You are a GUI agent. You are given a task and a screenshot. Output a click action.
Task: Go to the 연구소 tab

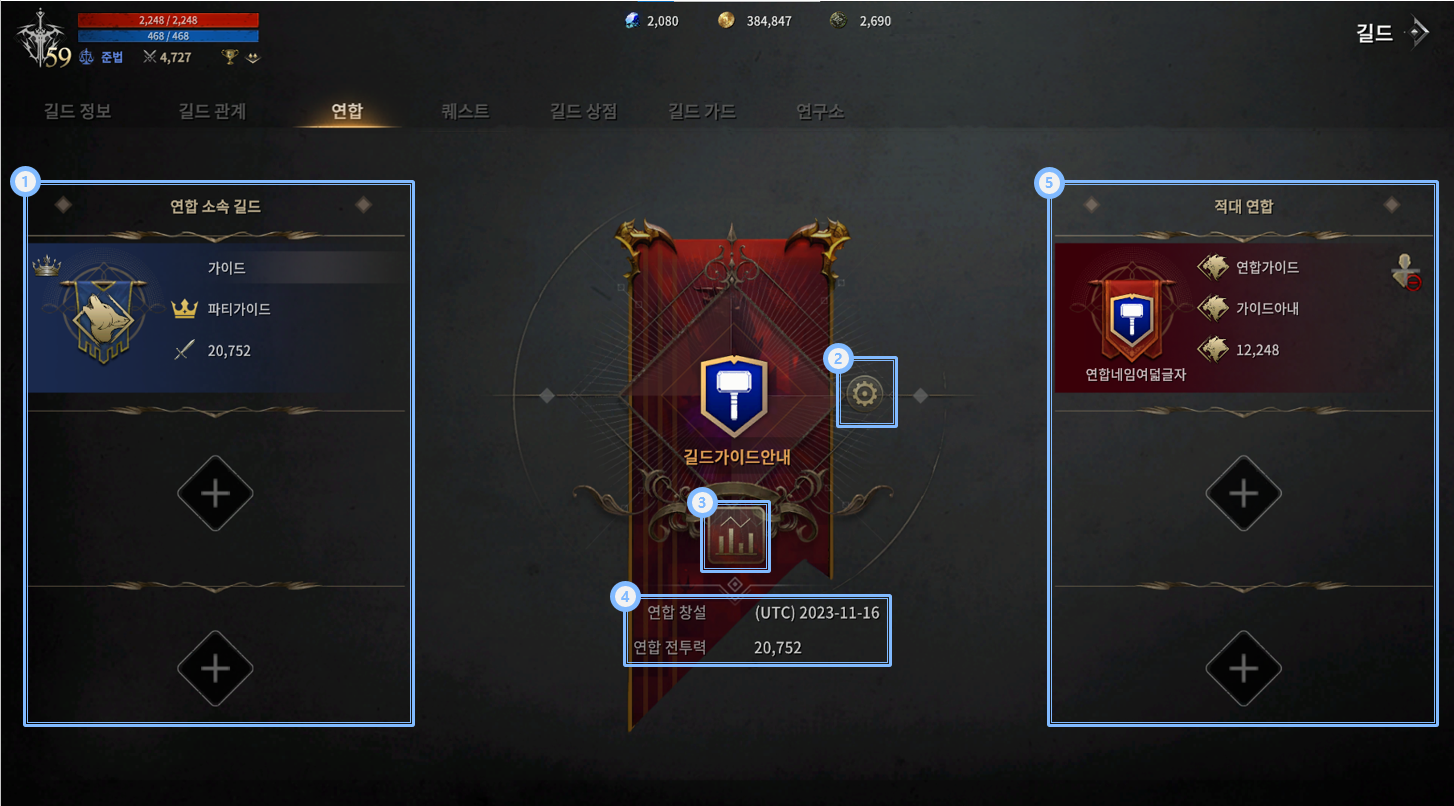point(820,111)
